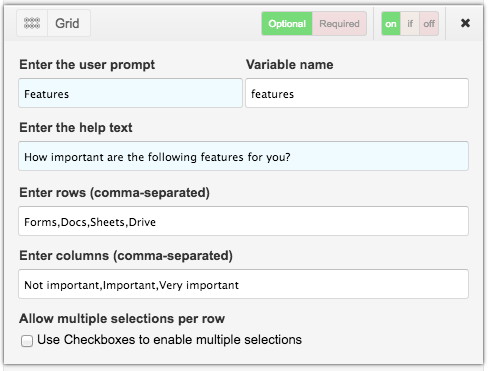Click the rows input with Forms,Docs,Sheets,Drive
The image size is (489, 371).
tap(244, 221)
